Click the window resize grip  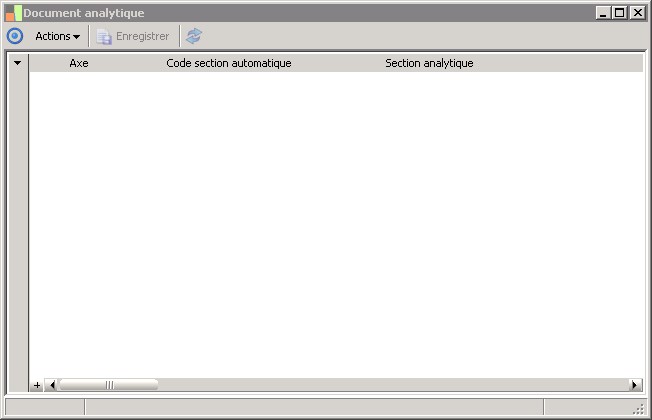pyautogui.click(x=639, y=409)
